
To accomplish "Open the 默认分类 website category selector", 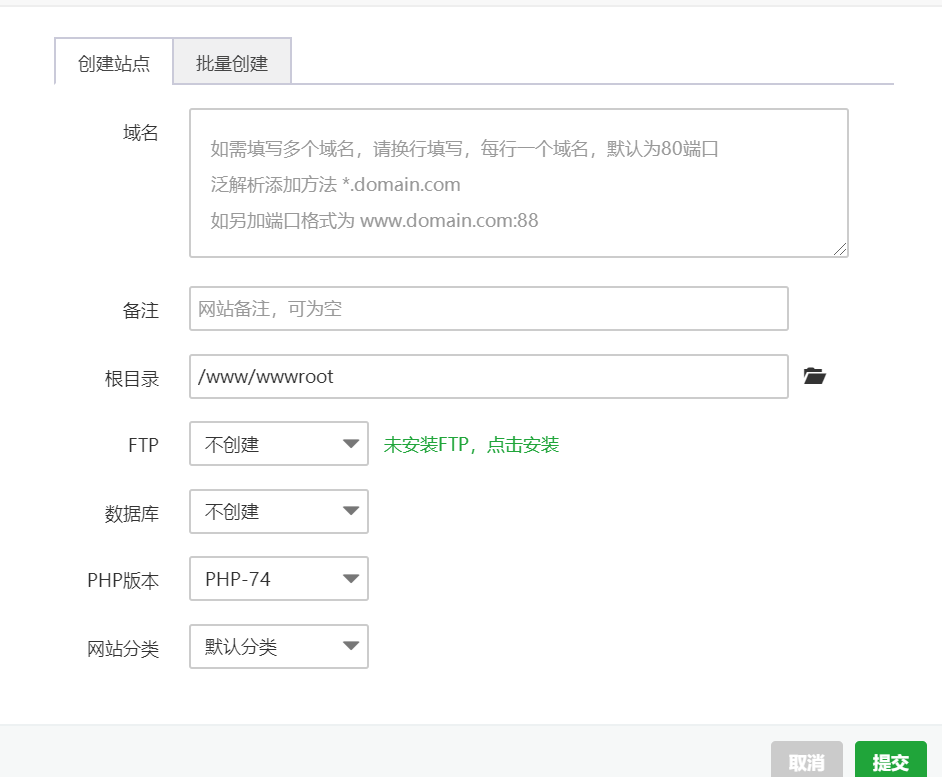I will (x=278, y=646).
